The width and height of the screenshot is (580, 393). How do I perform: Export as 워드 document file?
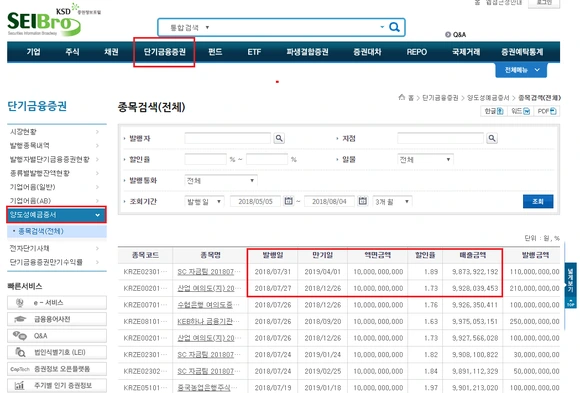point(520,111)
